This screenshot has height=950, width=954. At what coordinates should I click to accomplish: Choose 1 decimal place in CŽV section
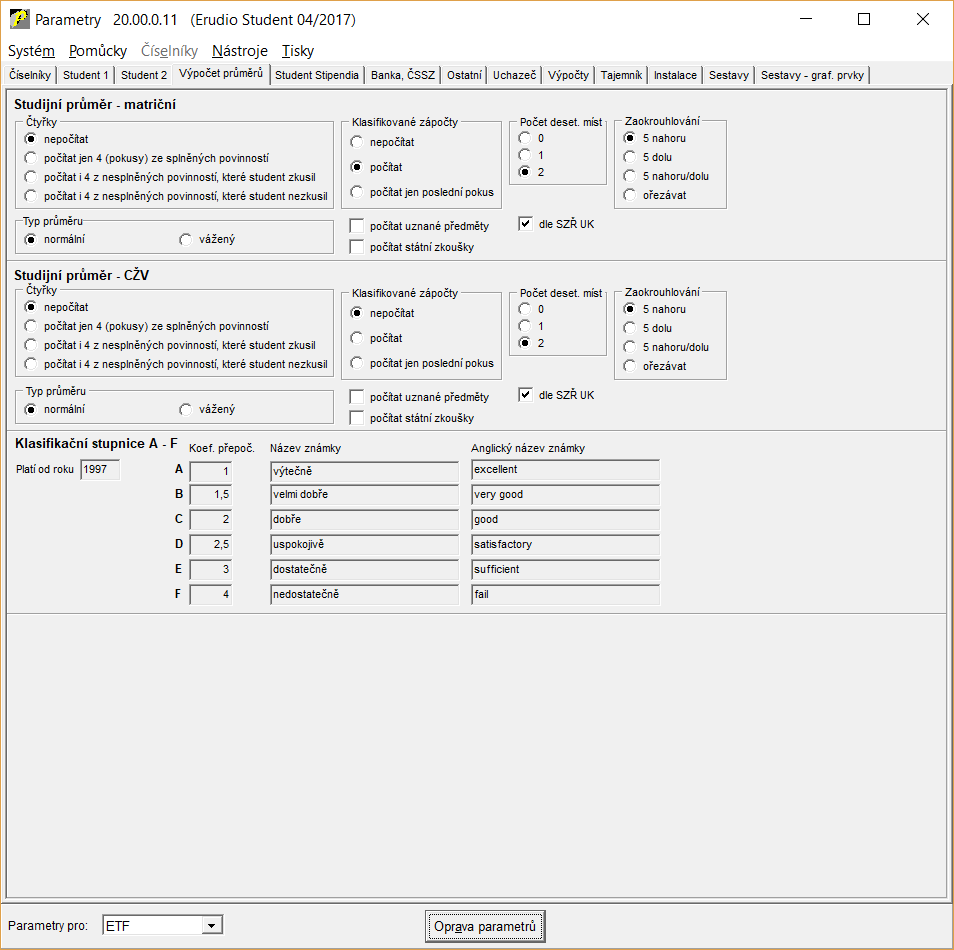point(525,326)
